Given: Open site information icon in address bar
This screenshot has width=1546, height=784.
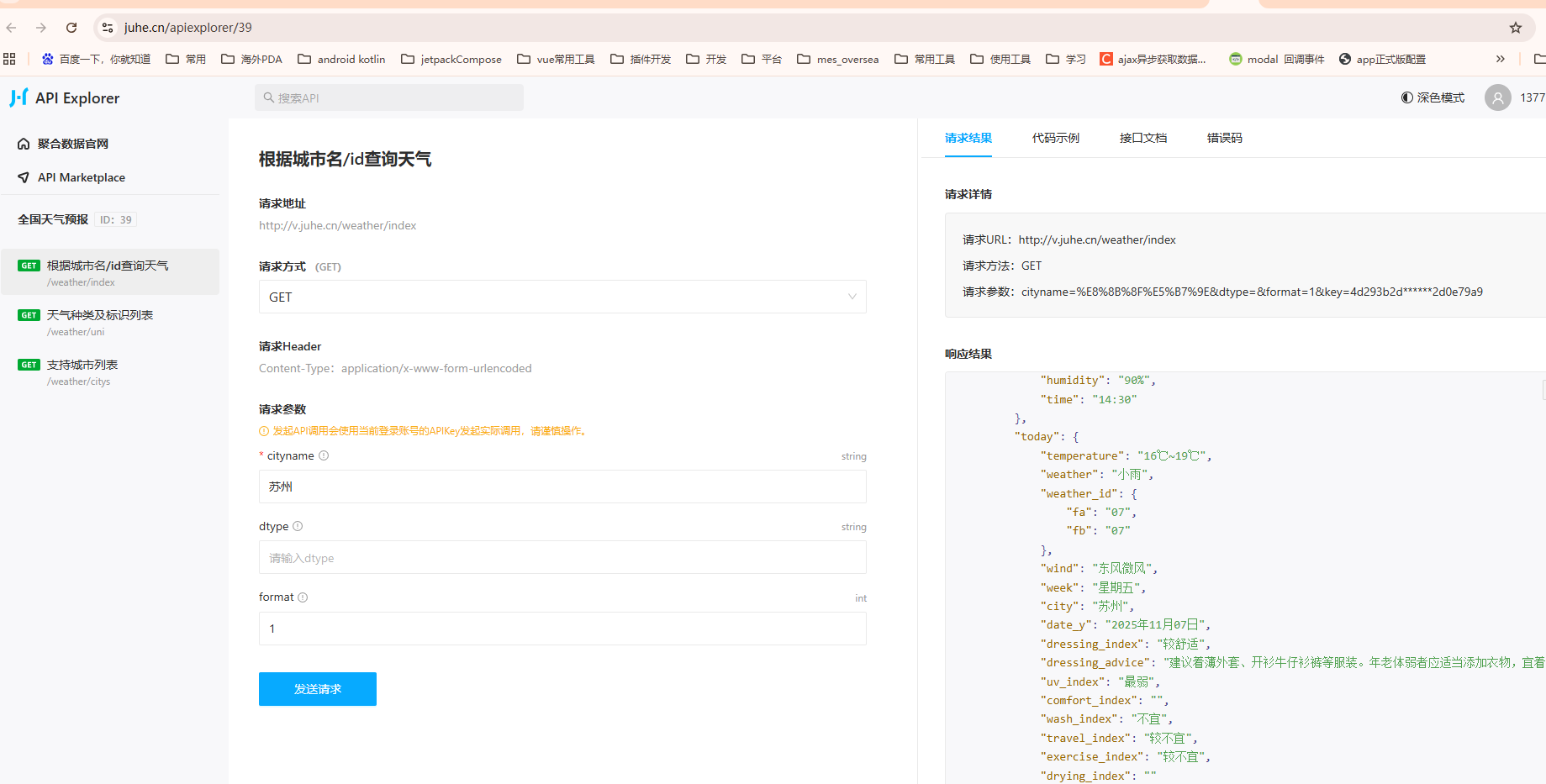Looking at the screenshot, I should (x=108, y=28).
